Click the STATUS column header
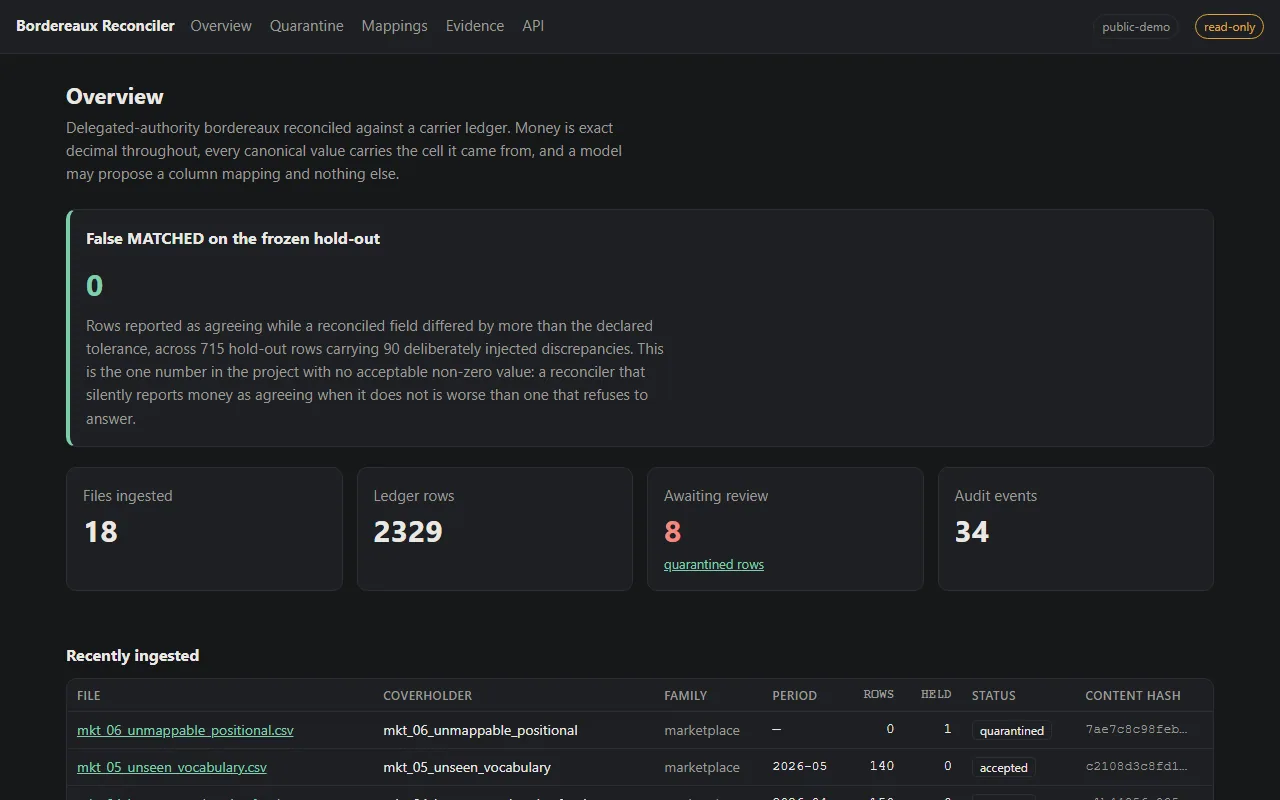 [x=994, y=695]
